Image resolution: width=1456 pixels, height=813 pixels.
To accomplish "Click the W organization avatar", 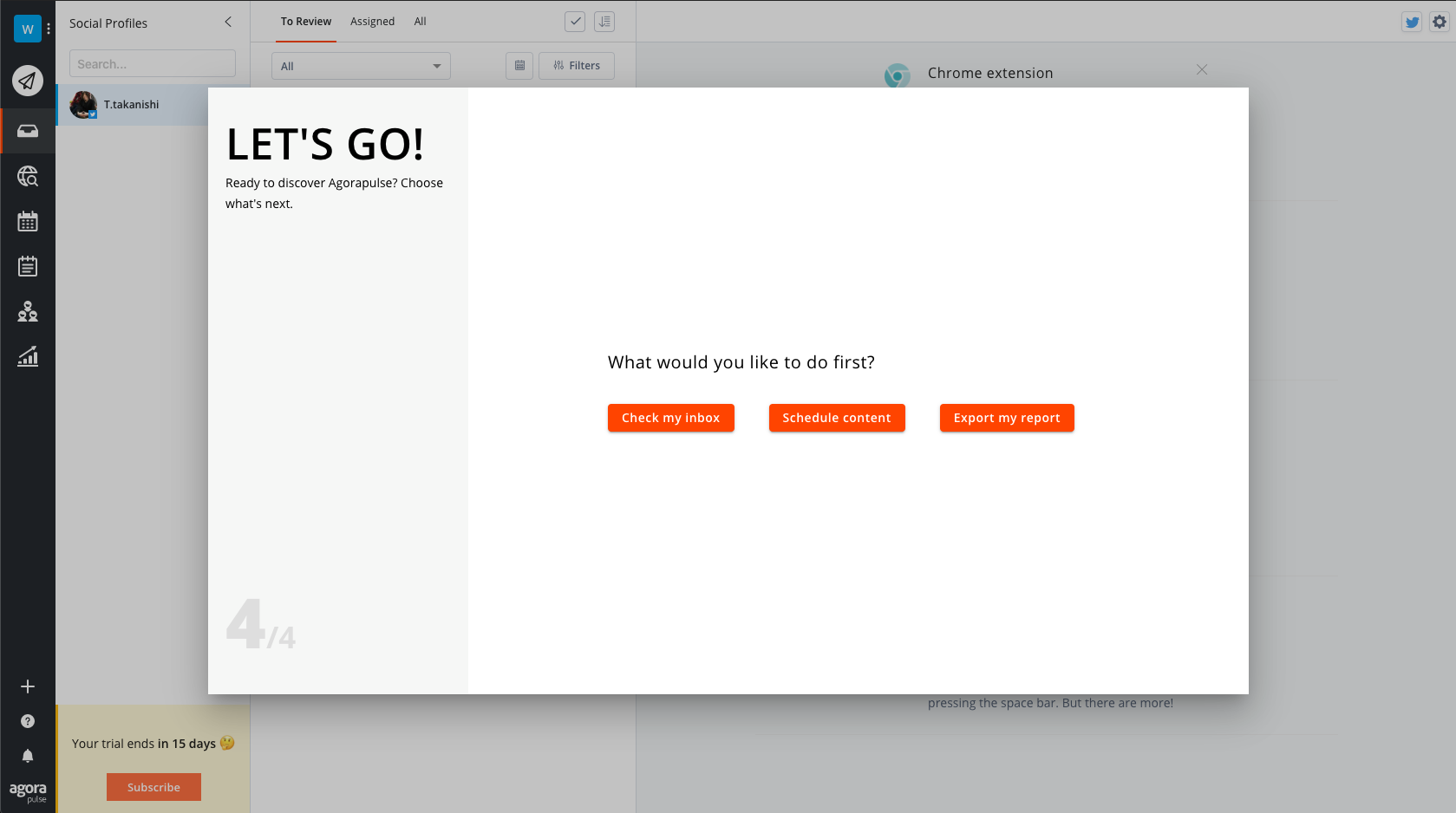I will point(28,29).
